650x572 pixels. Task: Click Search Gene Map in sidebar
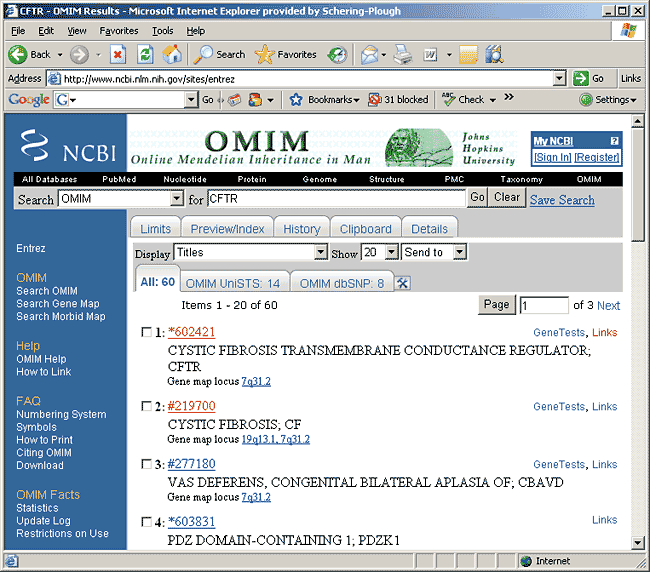pyautogui.click(x=58, y=304)
